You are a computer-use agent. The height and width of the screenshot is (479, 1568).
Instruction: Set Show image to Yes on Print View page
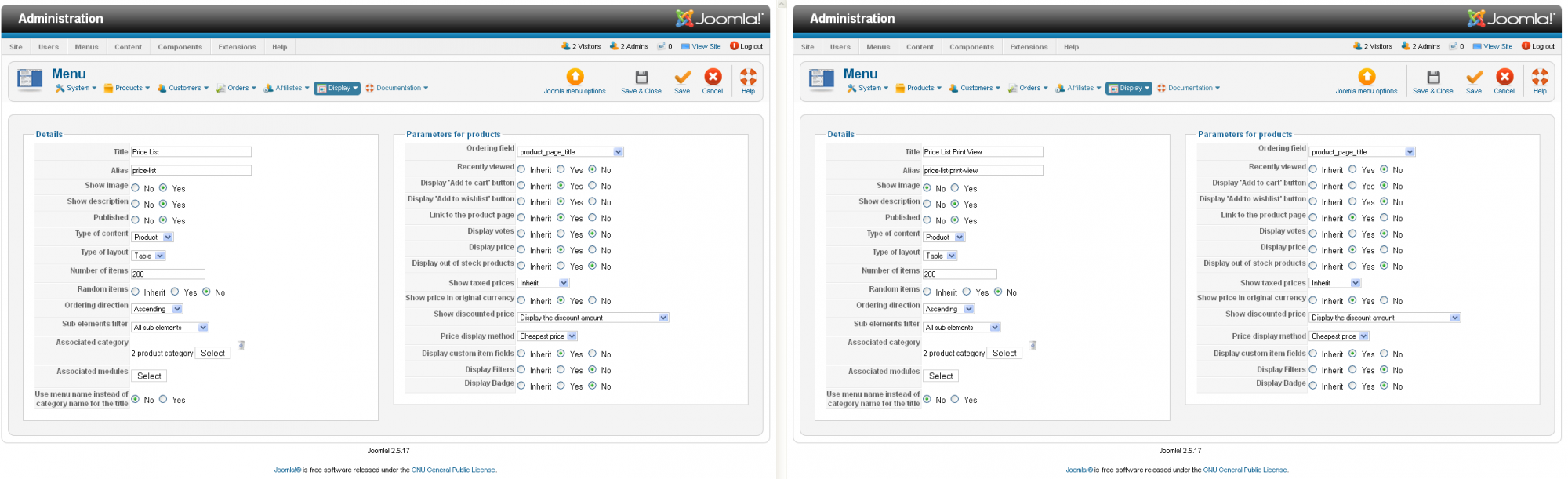(955, 188)
